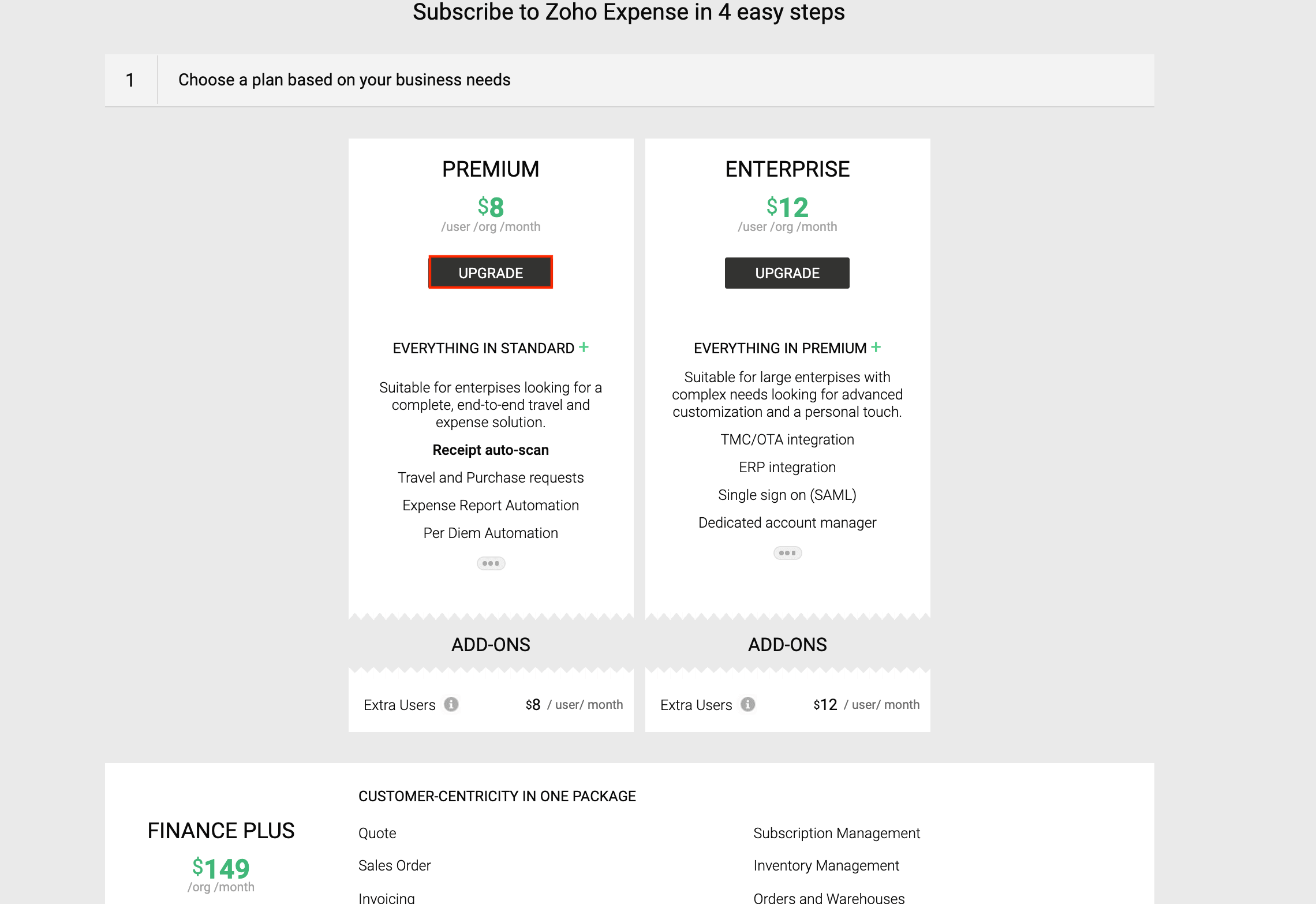Click the info icon beside Enterprise Extra Users

[748, 704]
